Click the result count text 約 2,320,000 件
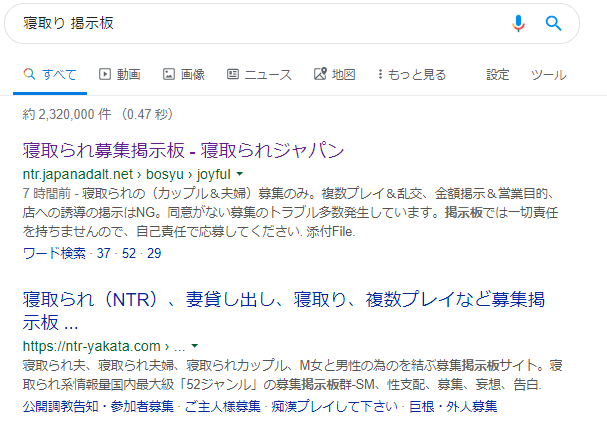This screenshot has width=607, height=421. click(x=67, y=115)
